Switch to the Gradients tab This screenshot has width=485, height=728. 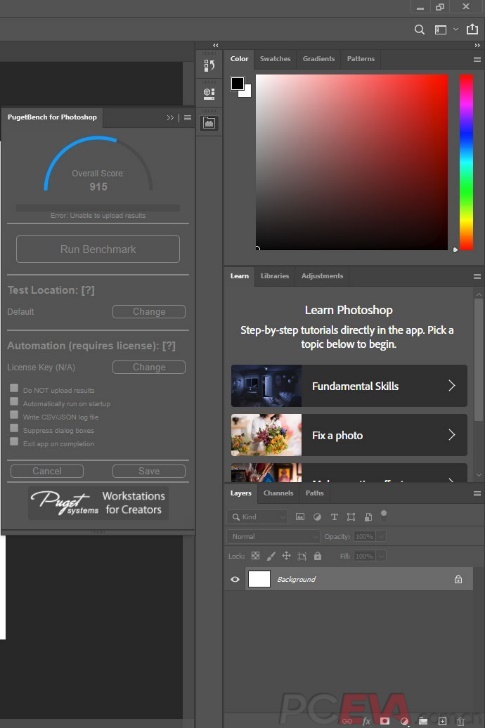pos(318,58)
